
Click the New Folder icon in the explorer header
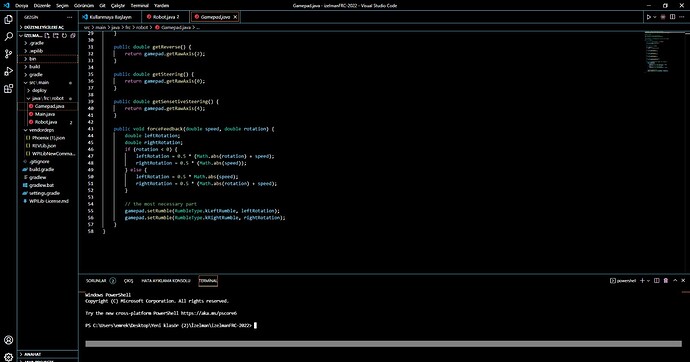[x=56, y=35]
